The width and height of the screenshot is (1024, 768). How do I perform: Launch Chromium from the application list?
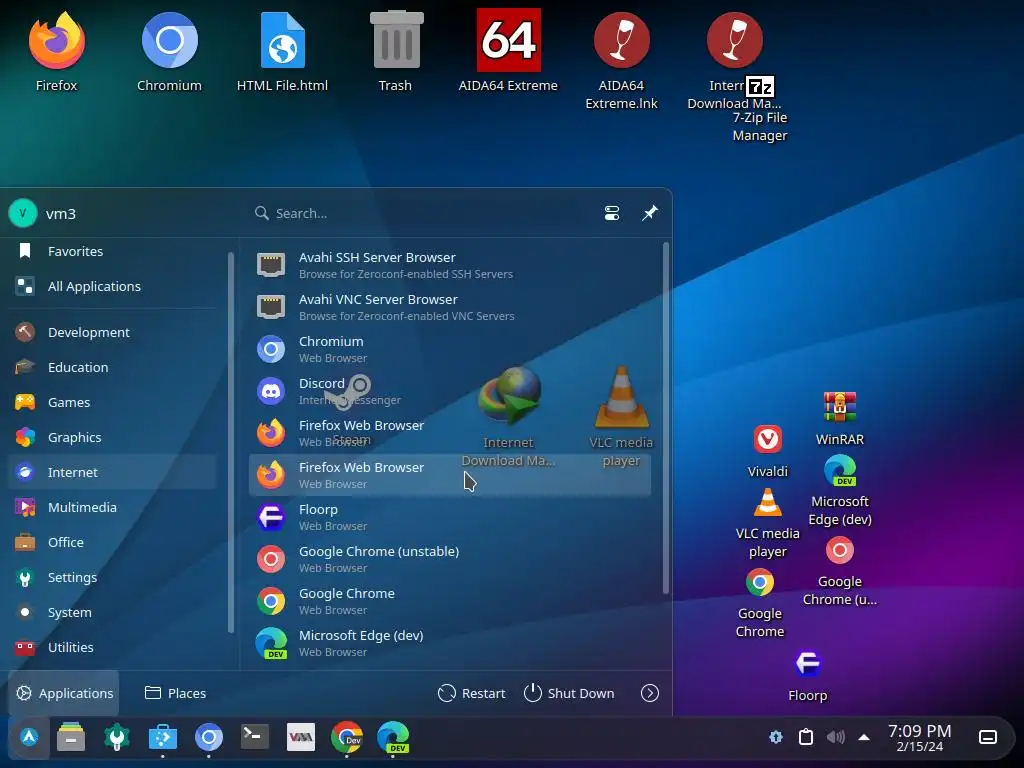click(x=450, y=349)
